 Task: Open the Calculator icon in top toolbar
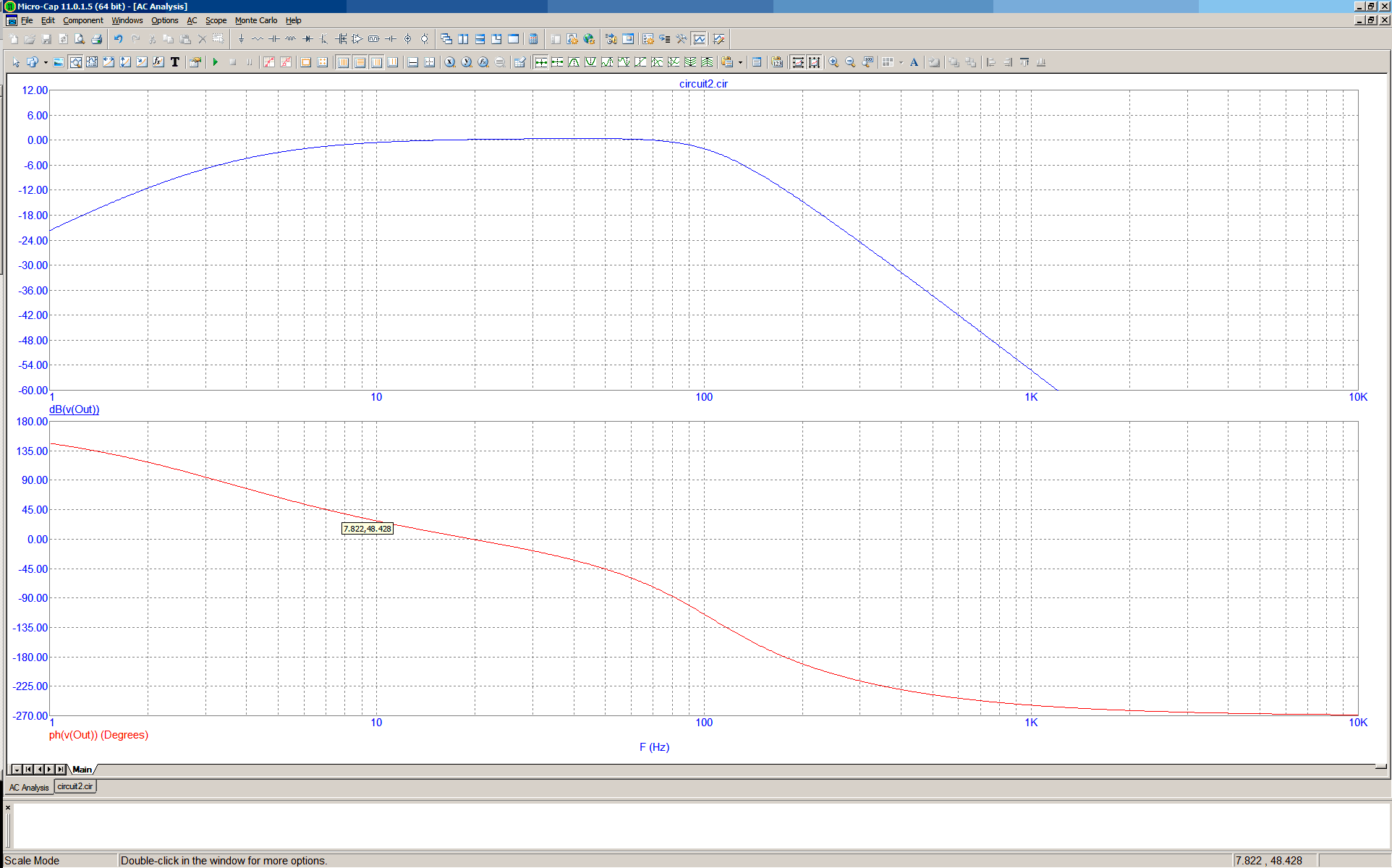533,39
